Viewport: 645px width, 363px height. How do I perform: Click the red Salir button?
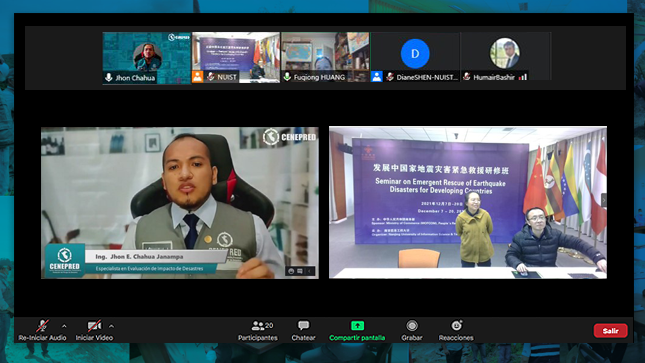click(x=610, y=330)
